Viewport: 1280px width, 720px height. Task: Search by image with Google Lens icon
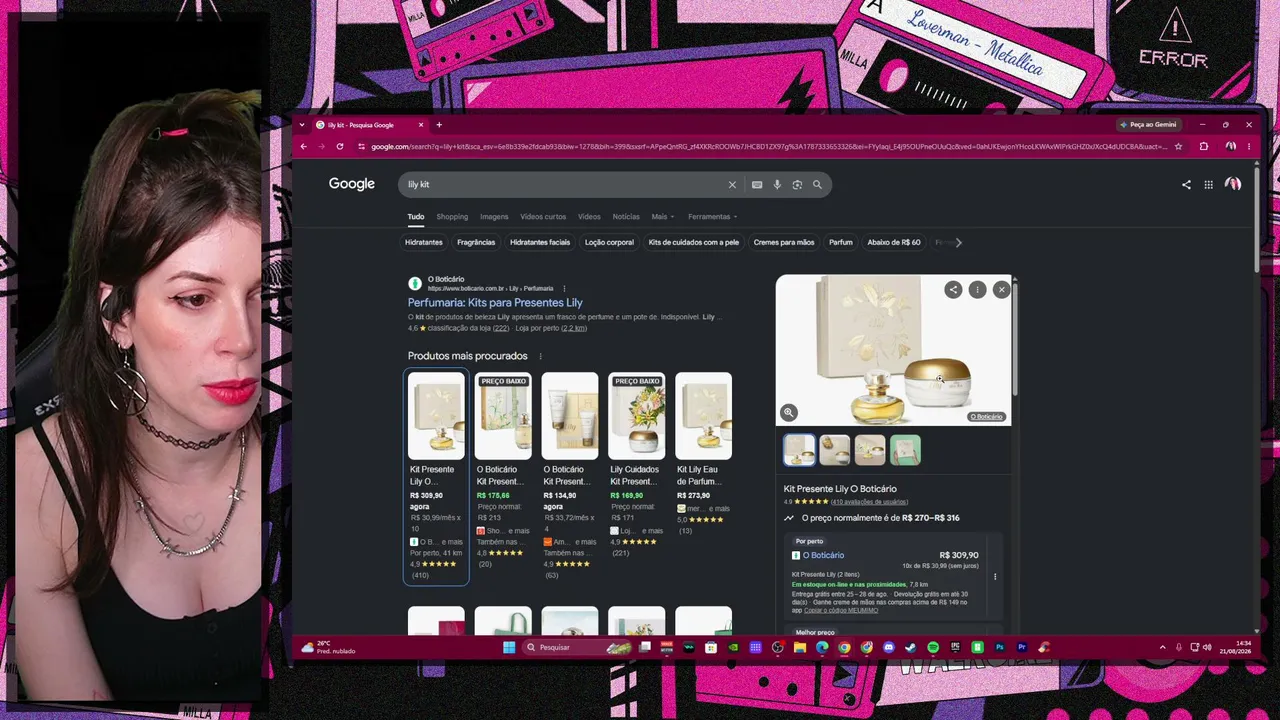(797, 185)
